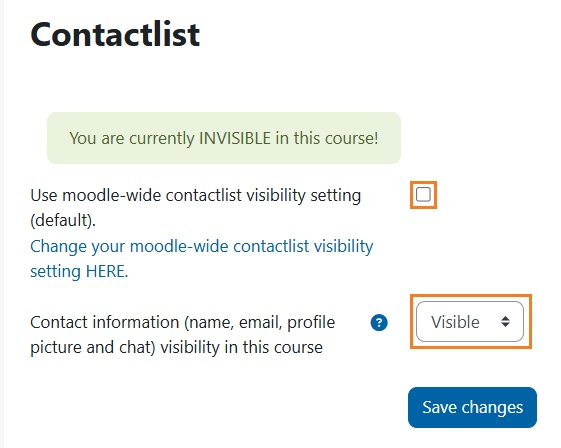Click the up-down arrows in the visibility selector

click(505, 321)
